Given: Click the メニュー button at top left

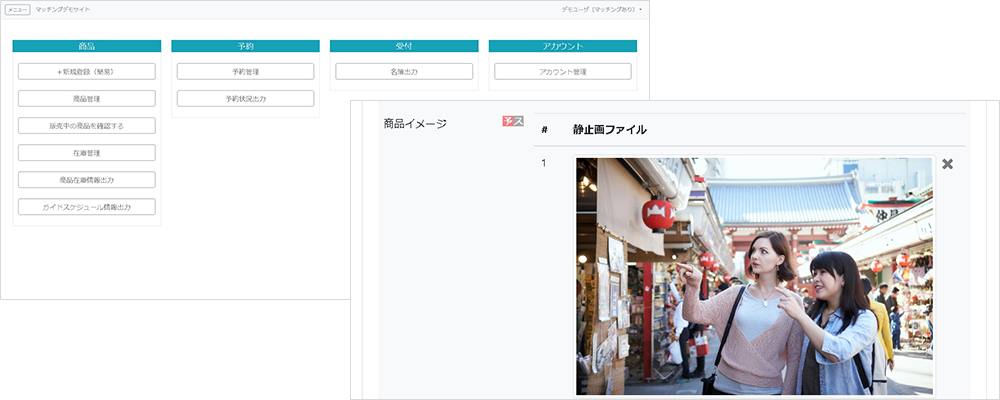Looking at the screenshot, I should (x=17, y=10).
